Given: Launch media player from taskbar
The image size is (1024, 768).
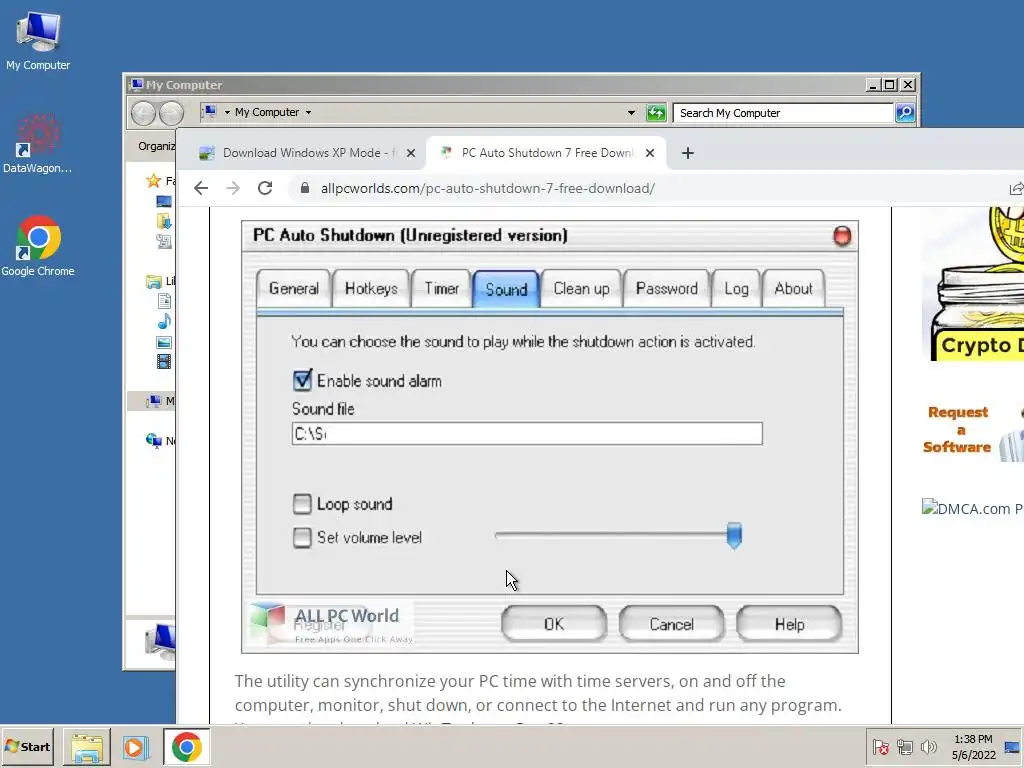Looking at the screenshot, I should coord(135,747).
